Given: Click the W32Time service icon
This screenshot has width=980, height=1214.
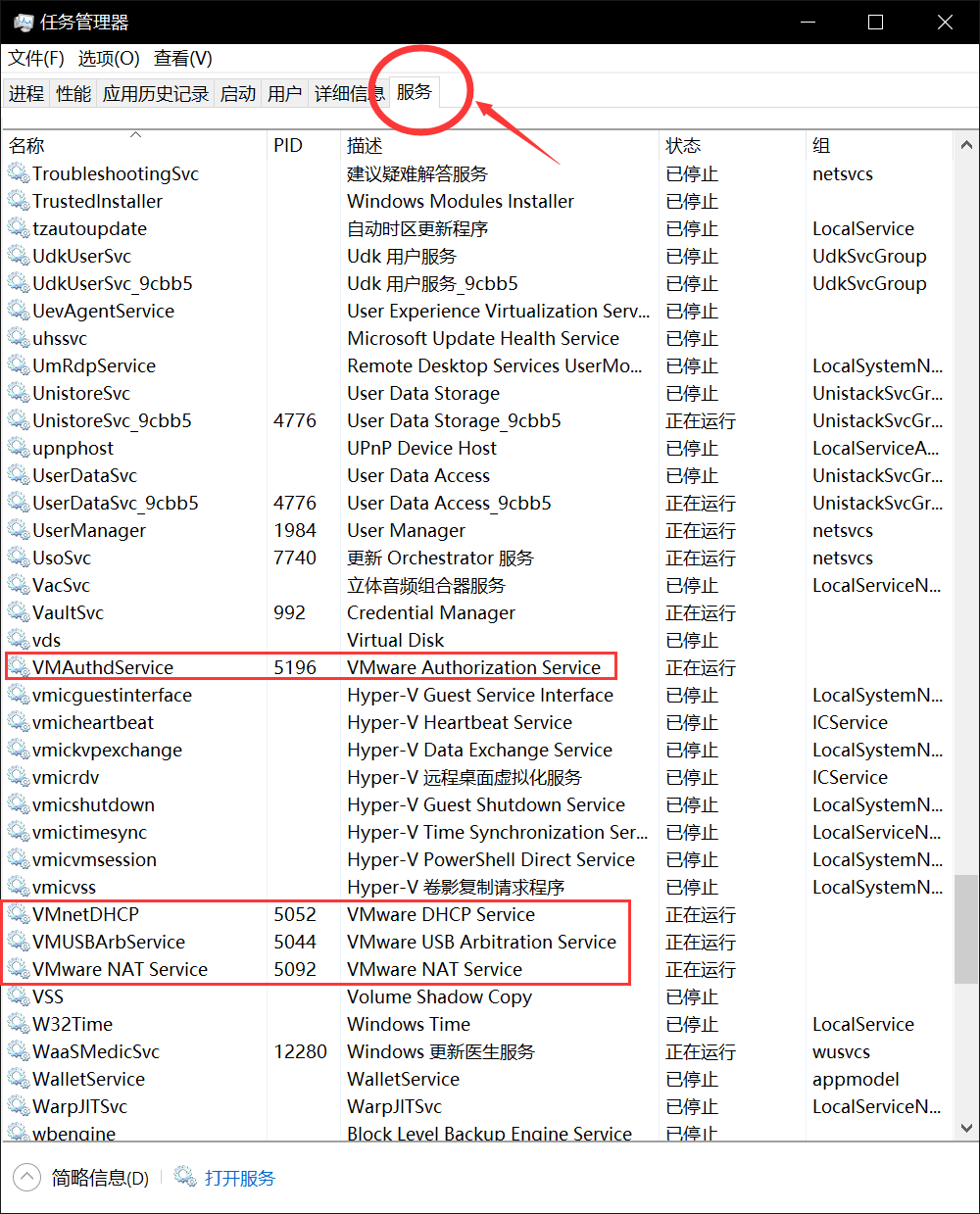Looking at the screenshot, I should pos(19,1024).
